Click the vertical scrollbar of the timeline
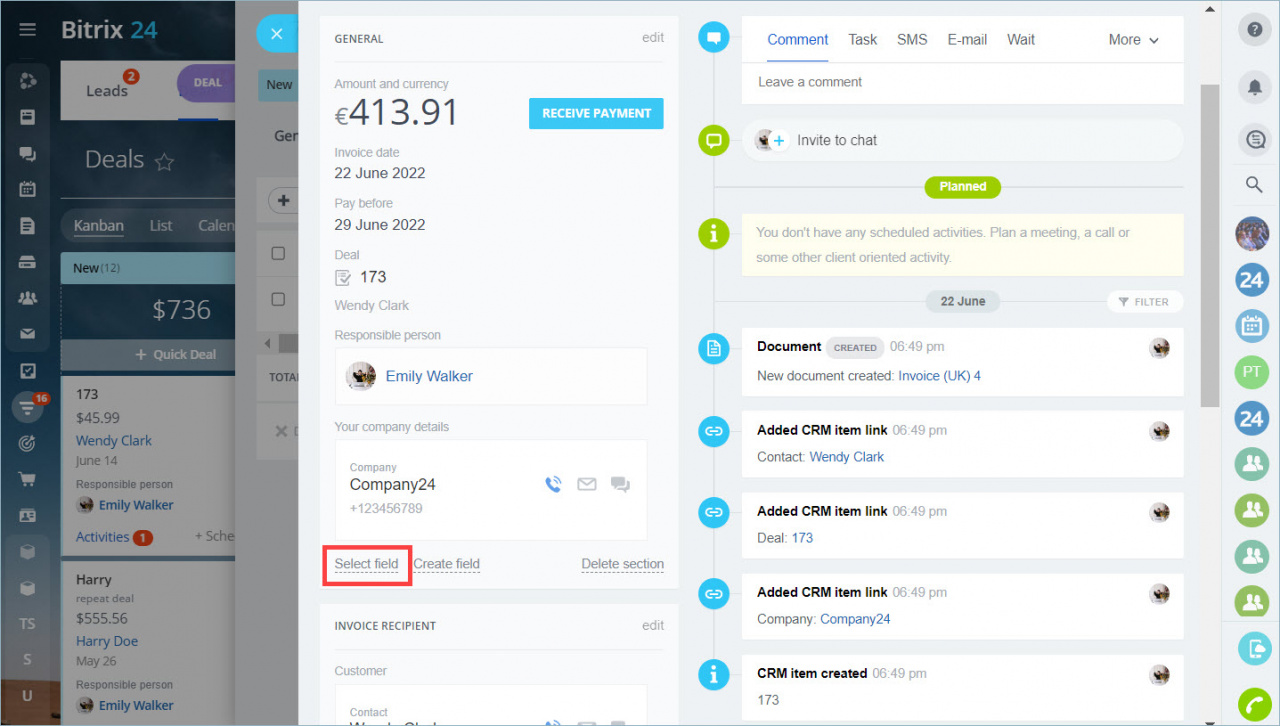This screenshot has width=1280, height=726. 1209,245
